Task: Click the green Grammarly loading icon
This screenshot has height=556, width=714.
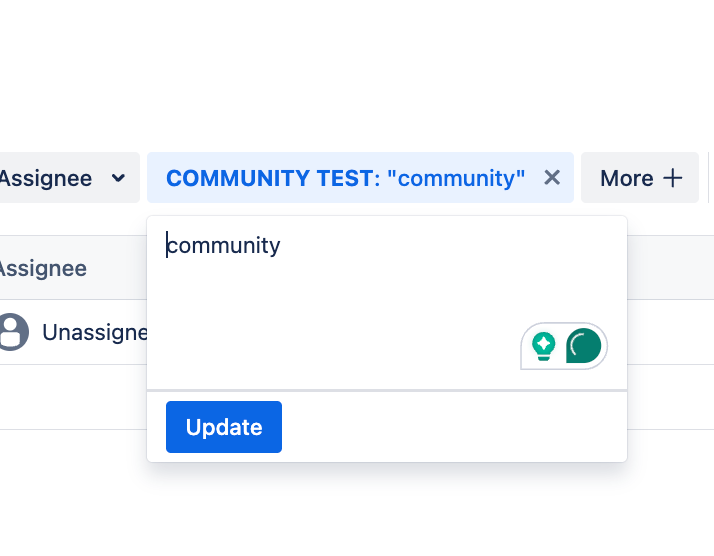Action: click(x=584, y=346)
